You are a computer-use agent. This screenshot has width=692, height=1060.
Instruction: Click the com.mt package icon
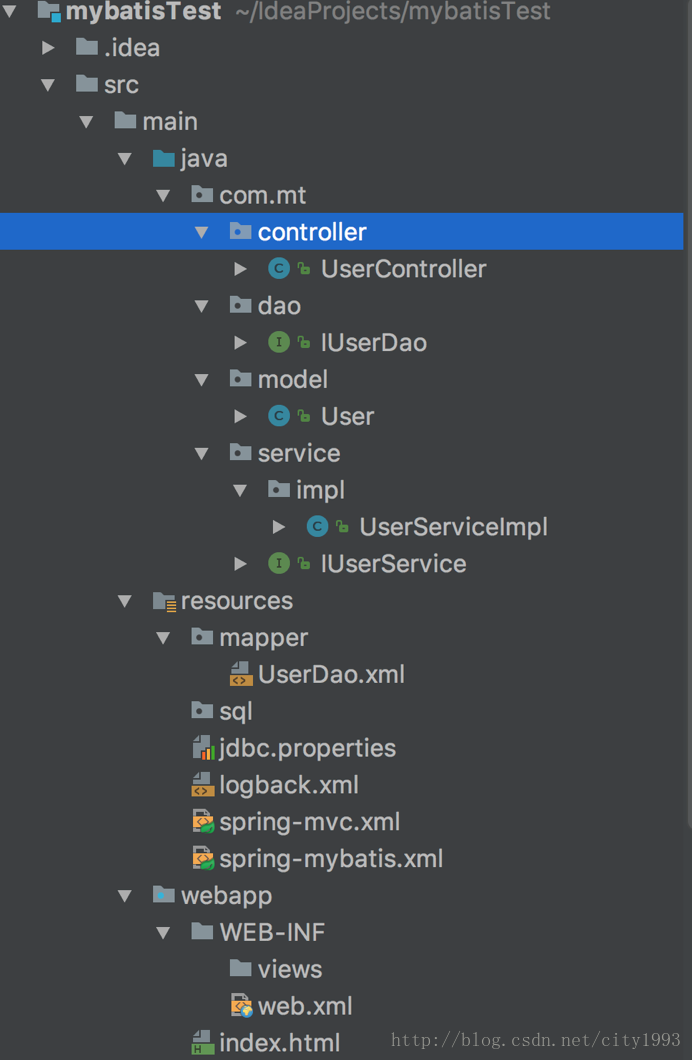tap(202, 194)
